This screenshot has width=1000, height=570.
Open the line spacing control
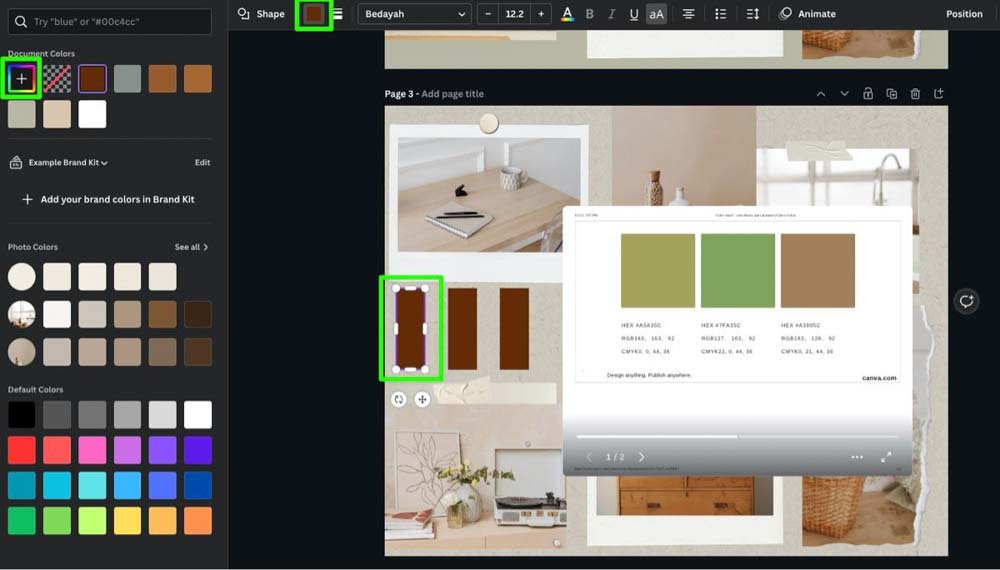point(753,14)
